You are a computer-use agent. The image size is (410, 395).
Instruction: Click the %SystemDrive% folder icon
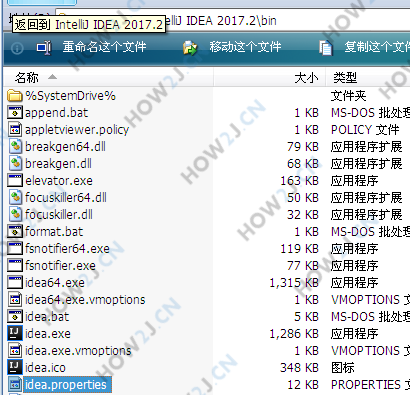coord(15,96)
